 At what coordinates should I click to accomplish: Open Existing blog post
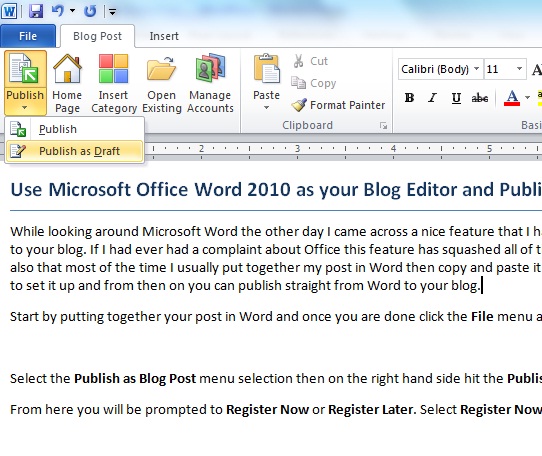[x=161, y=83]
